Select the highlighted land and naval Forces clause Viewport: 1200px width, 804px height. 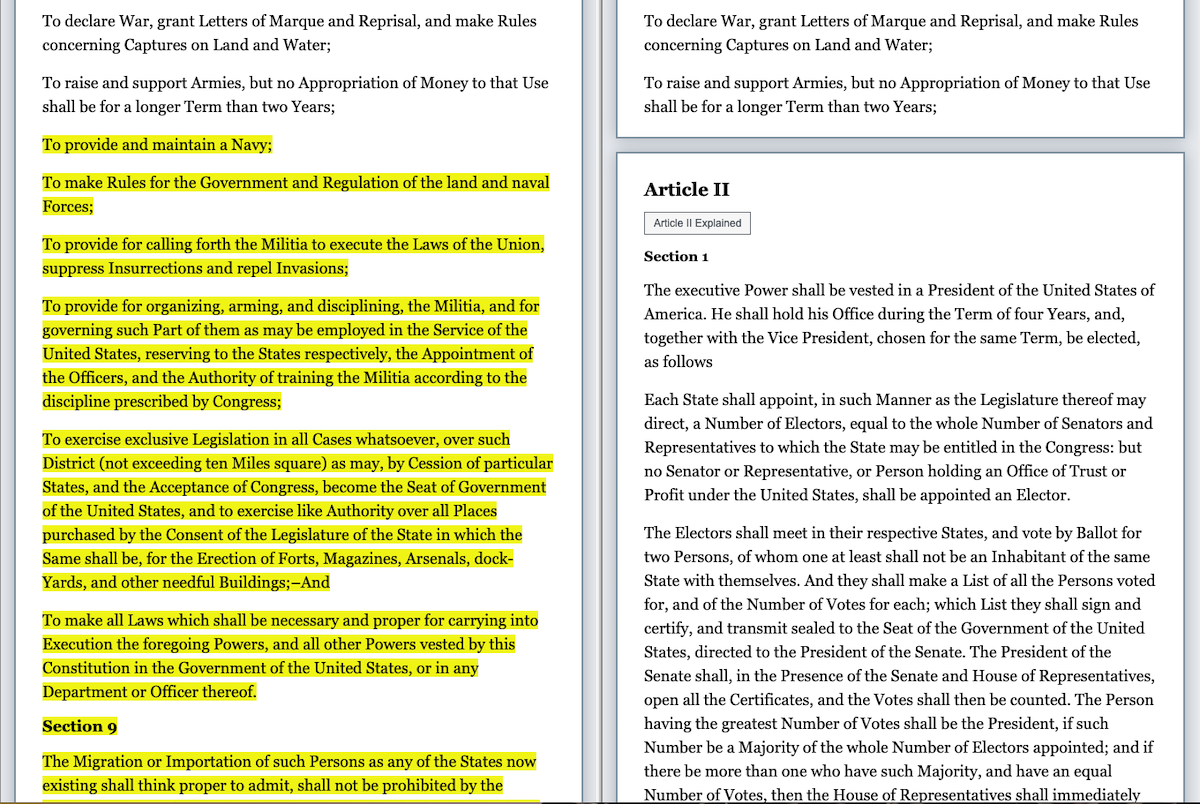(295, 194)
